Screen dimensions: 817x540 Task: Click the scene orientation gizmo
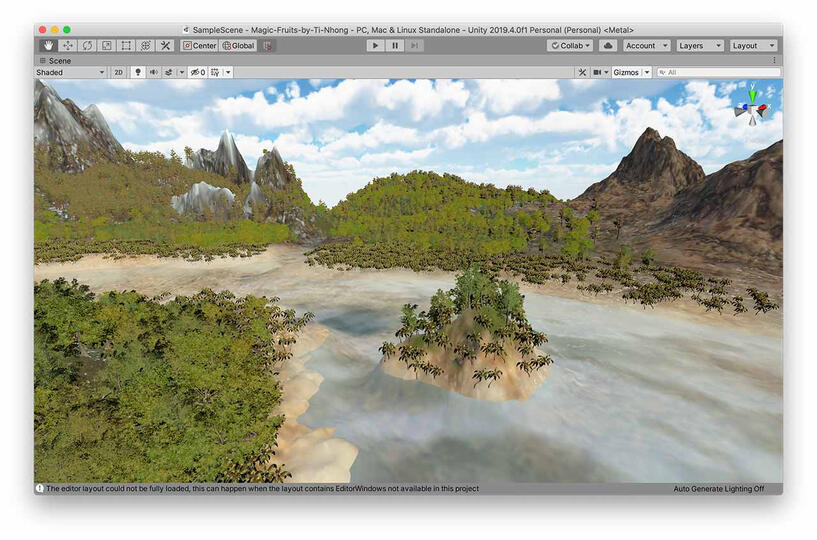coord(751,107)
